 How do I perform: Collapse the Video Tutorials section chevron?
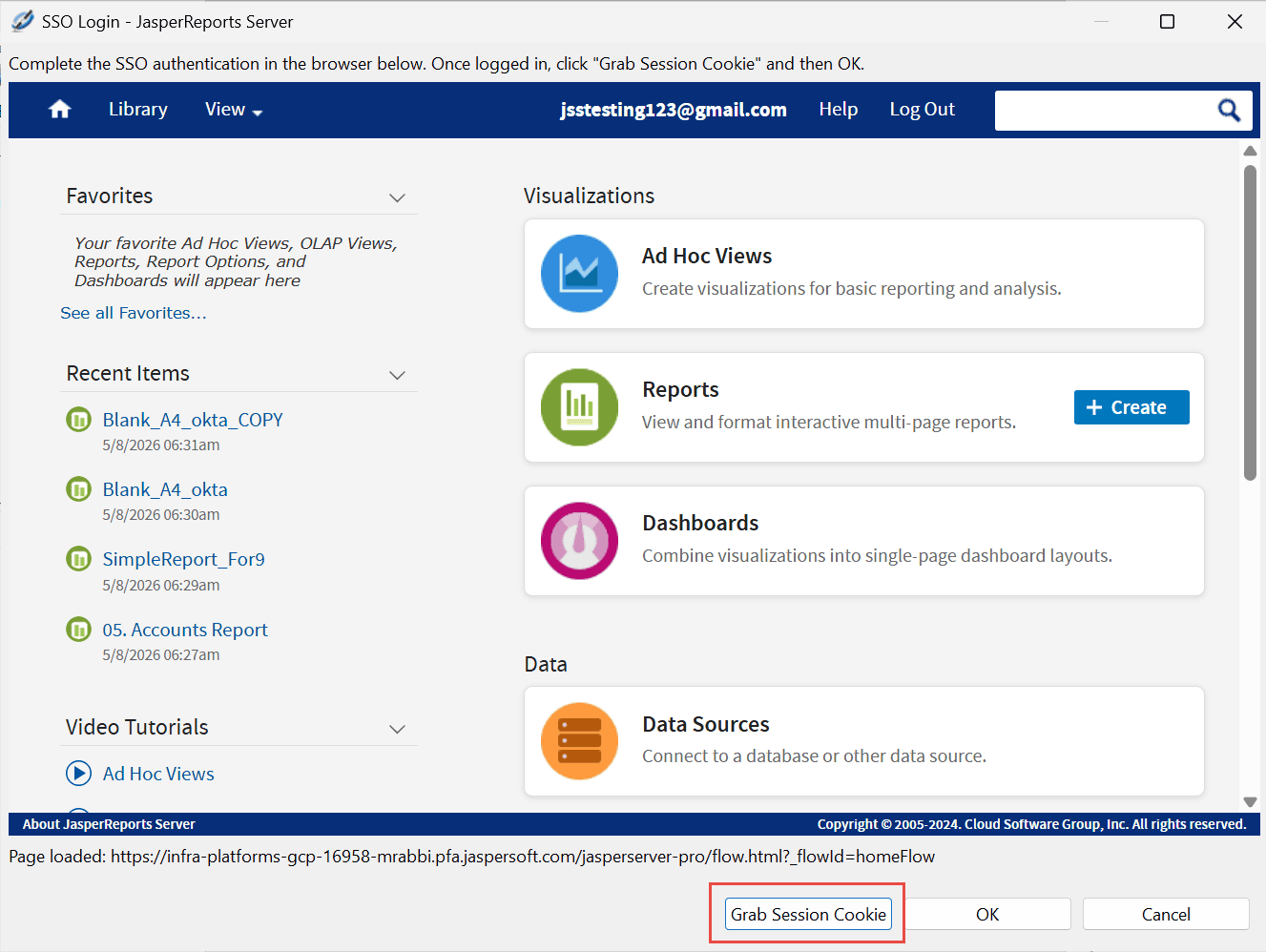[398, 729]
